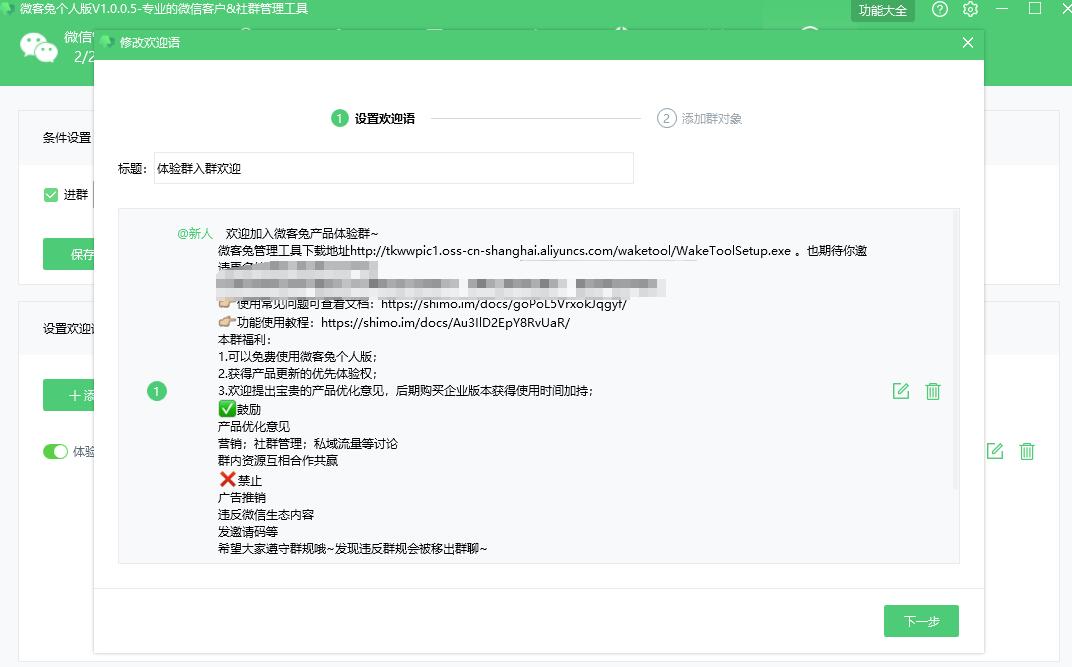Delete the welcome message numbered 1
Image resolution: width=1072 pixels, height=667 pixels.
point(933,391)
